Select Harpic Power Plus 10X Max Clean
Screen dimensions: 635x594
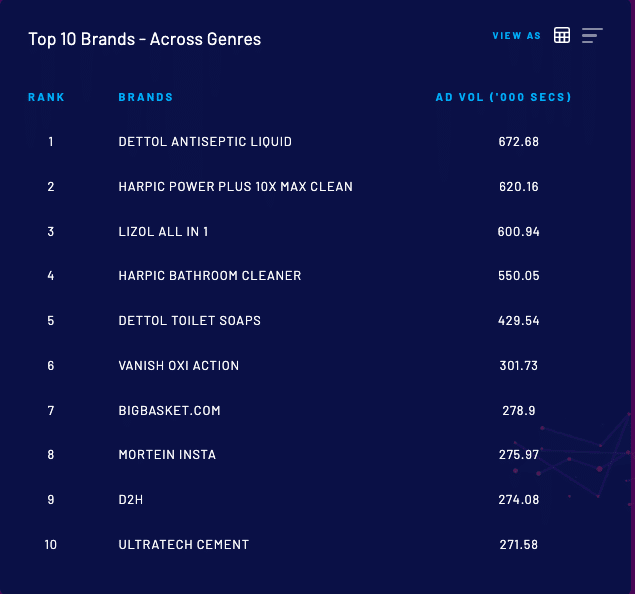(x=235, y=187)
